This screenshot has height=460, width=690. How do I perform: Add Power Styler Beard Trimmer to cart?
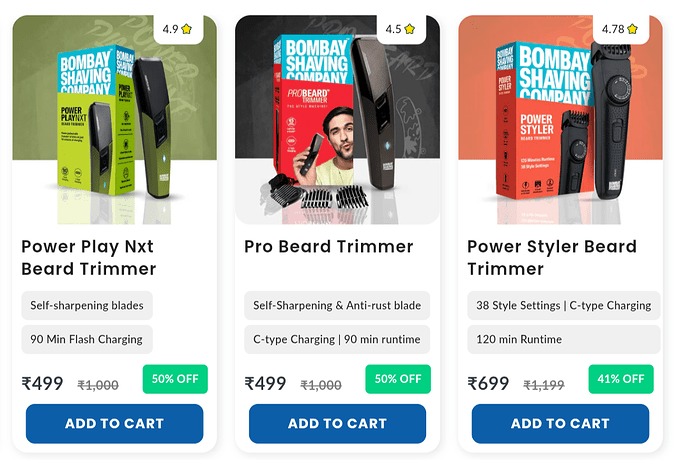[560, 423]
